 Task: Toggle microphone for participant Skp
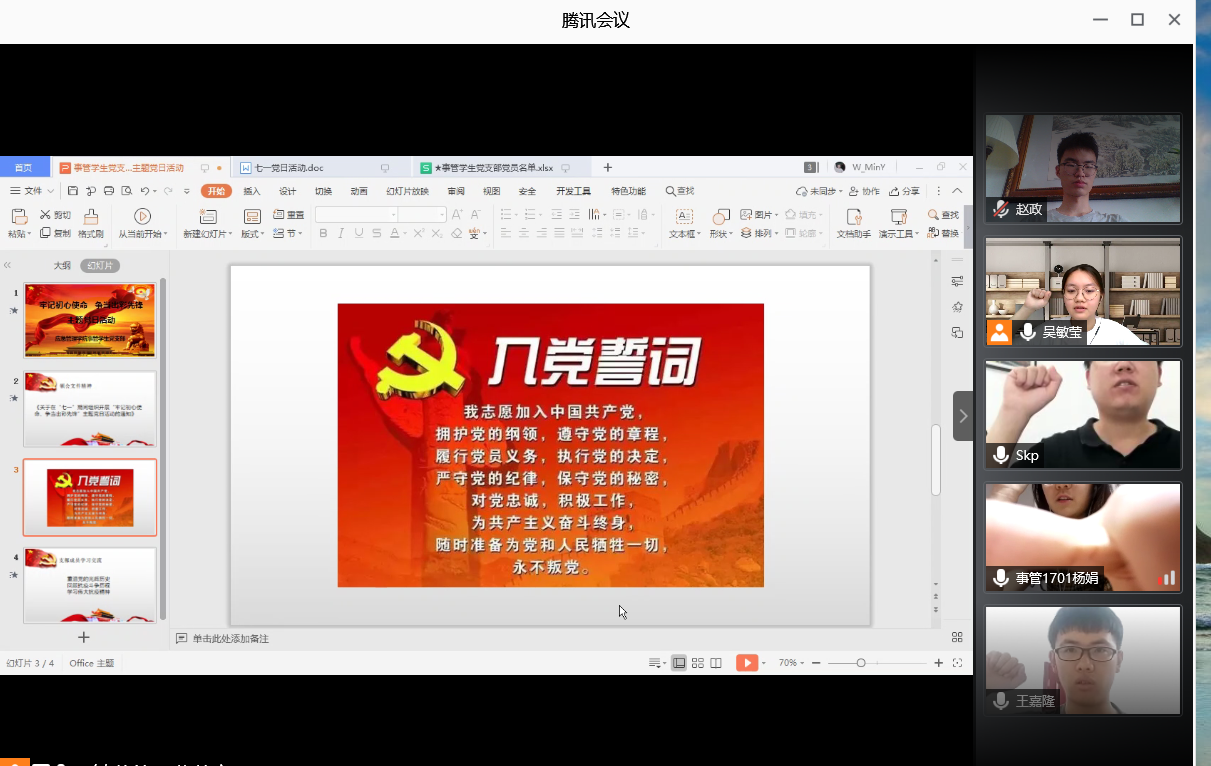(x=1000, y=455)
